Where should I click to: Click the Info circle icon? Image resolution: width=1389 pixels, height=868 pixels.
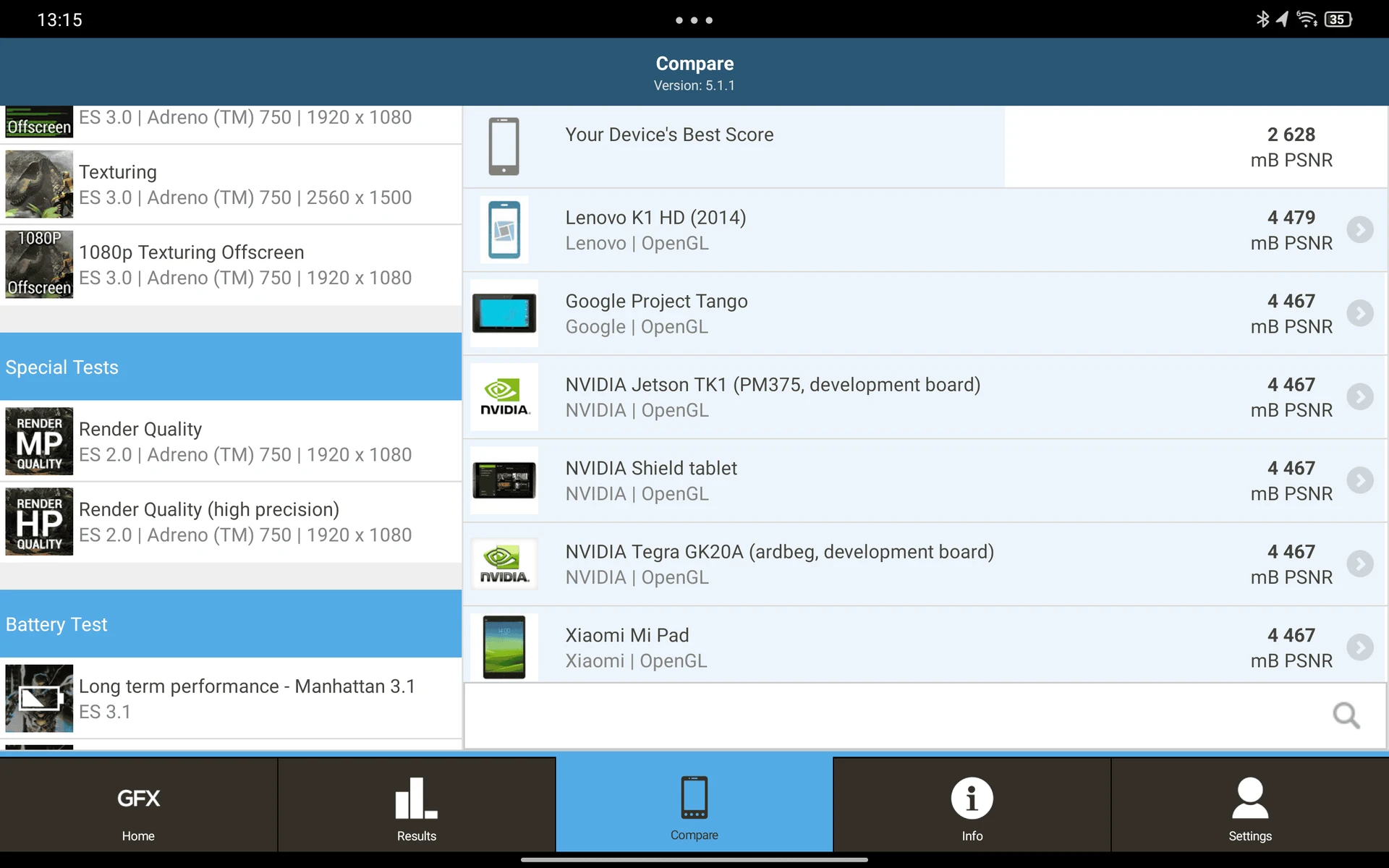[x=972, y=799]
